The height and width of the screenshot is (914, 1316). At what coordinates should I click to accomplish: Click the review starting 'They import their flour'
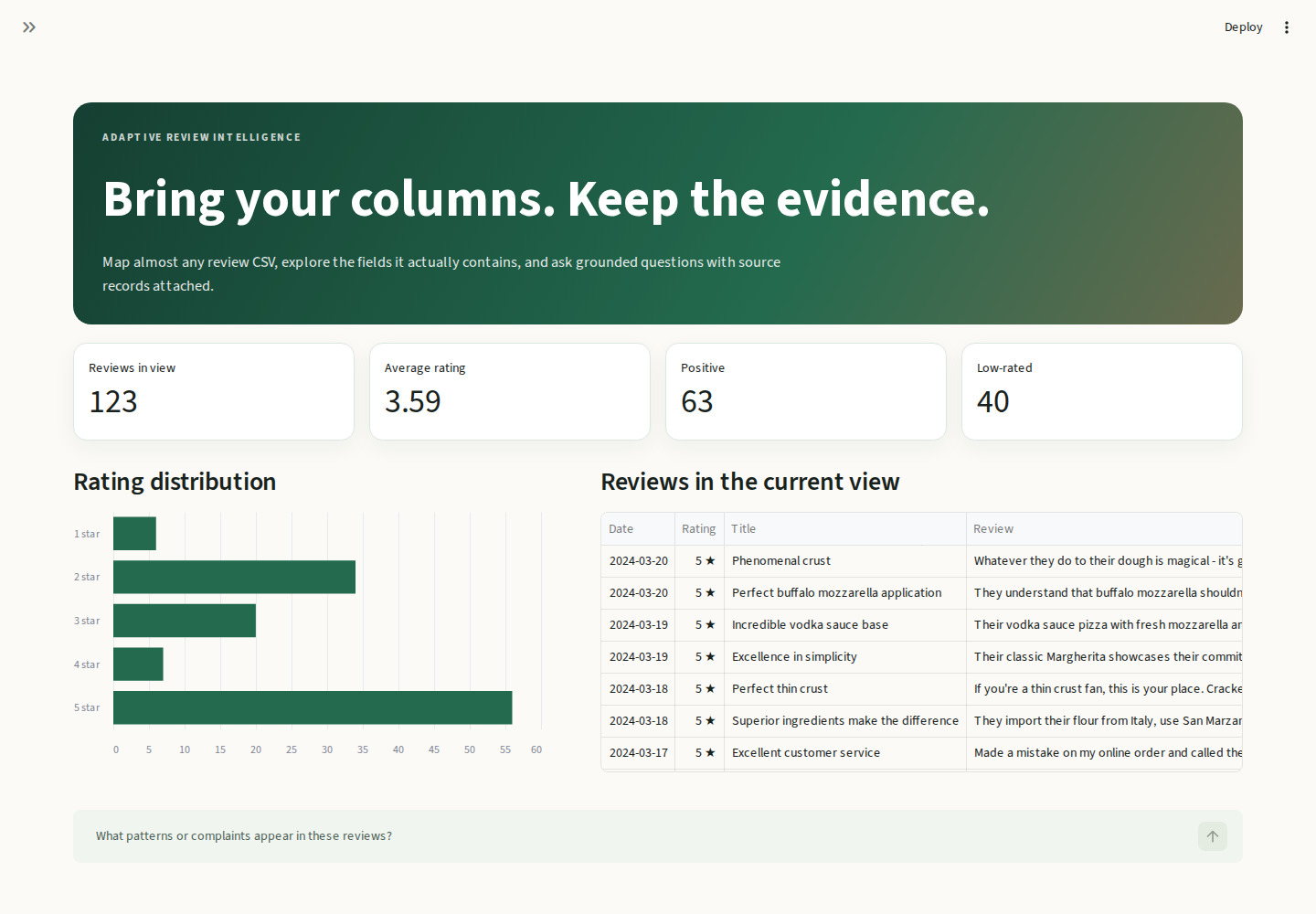point(1104,721)
